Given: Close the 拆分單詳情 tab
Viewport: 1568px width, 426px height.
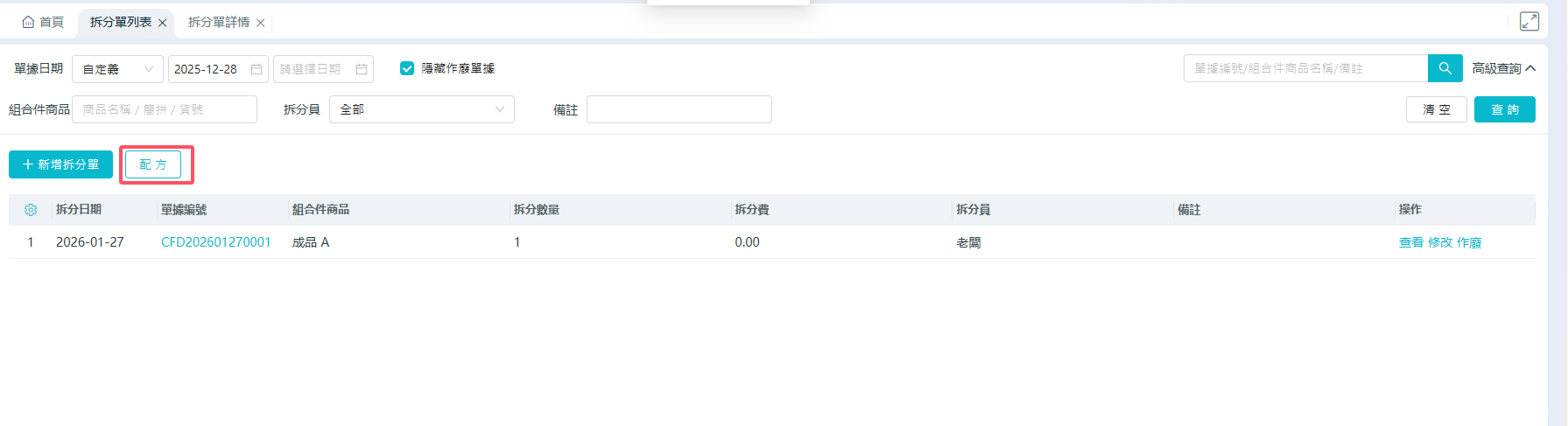Looking at the screenshot, I should [x=260, y=23].
